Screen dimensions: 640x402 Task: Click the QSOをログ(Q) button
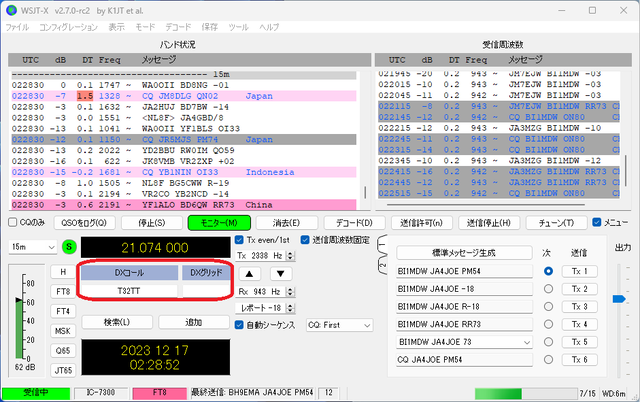[x=84, y=223]
